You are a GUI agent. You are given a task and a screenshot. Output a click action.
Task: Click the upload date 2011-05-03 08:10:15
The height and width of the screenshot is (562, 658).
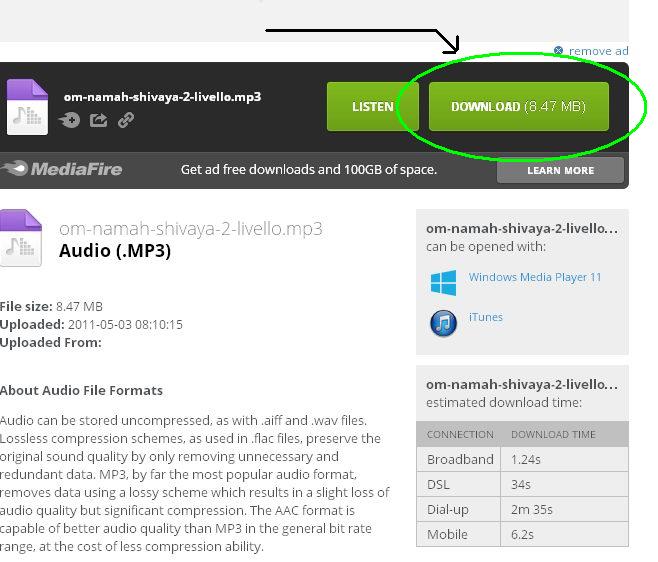pyautogui.click(x=125, y=324)
